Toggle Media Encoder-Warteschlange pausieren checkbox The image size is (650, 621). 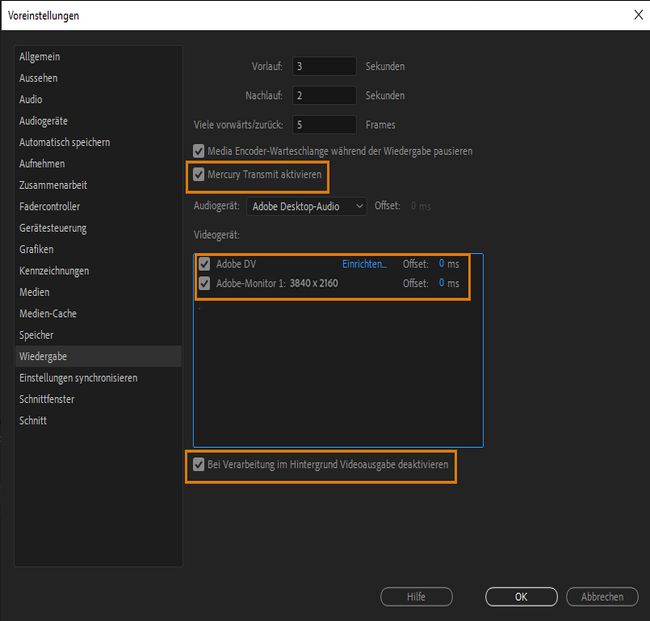click(199, 151)
